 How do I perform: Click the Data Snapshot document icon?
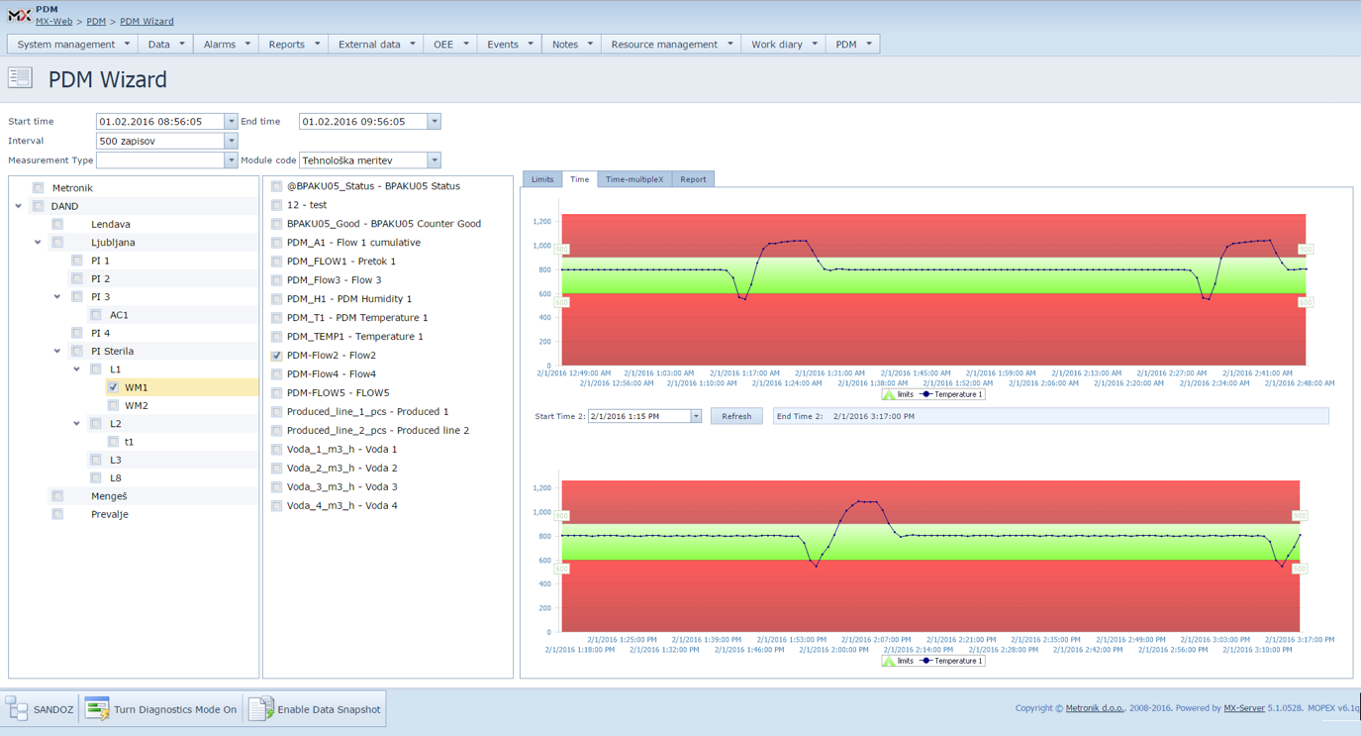(260, 709)
